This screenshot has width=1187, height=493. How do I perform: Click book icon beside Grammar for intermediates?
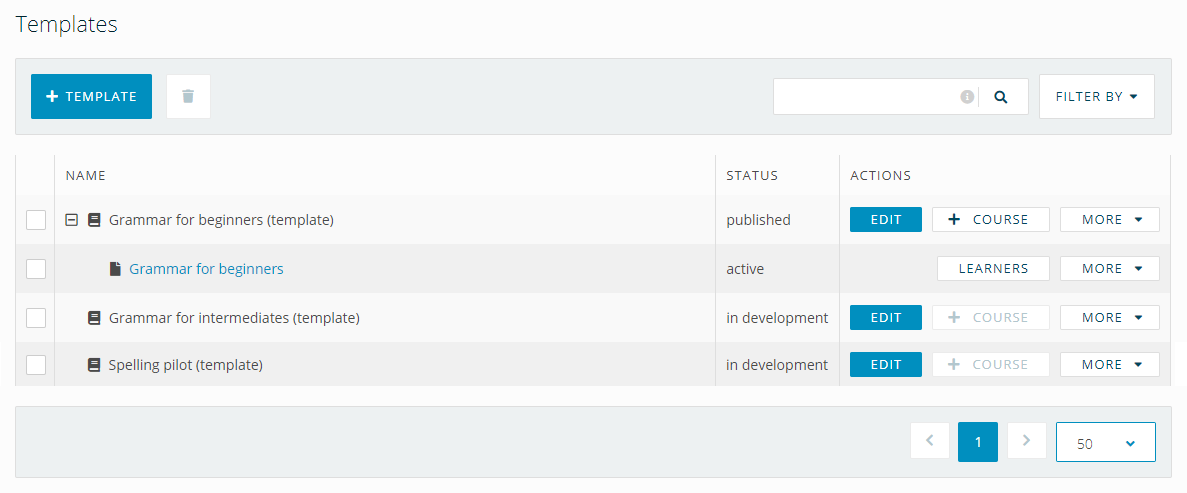tap(95, 318)
